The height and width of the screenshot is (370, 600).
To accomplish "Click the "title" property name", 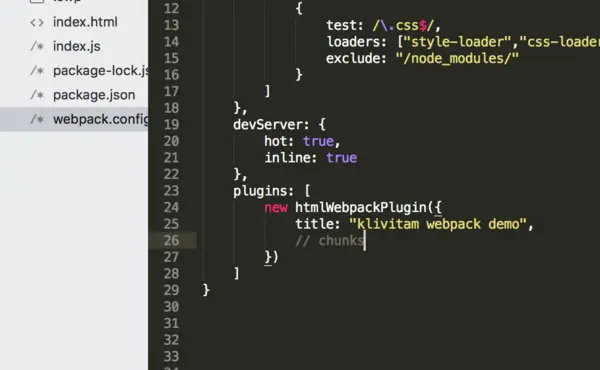I will point(314,224).
